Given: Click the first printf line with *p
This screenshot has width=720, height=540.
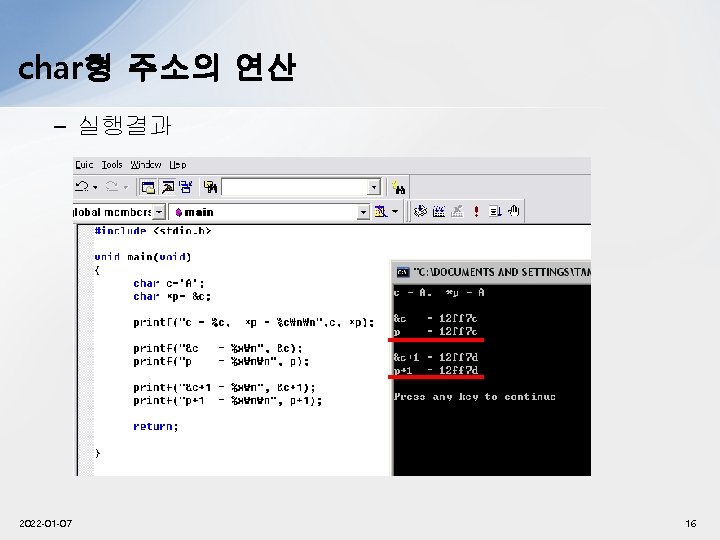Looking at the screenshot, I should pyautogui.click(x=254, y=323).
